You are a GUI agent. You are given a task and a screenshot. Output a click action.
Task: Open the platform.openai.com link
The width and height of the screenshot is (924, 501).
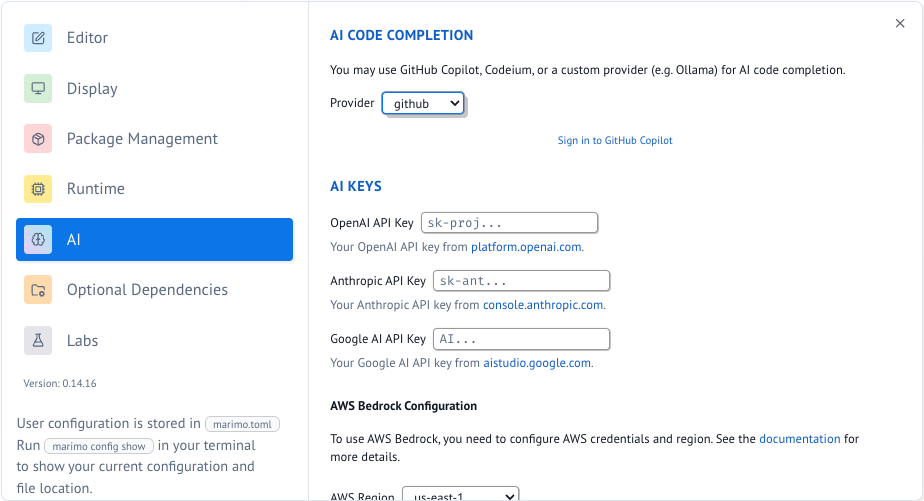coord(526,247)
